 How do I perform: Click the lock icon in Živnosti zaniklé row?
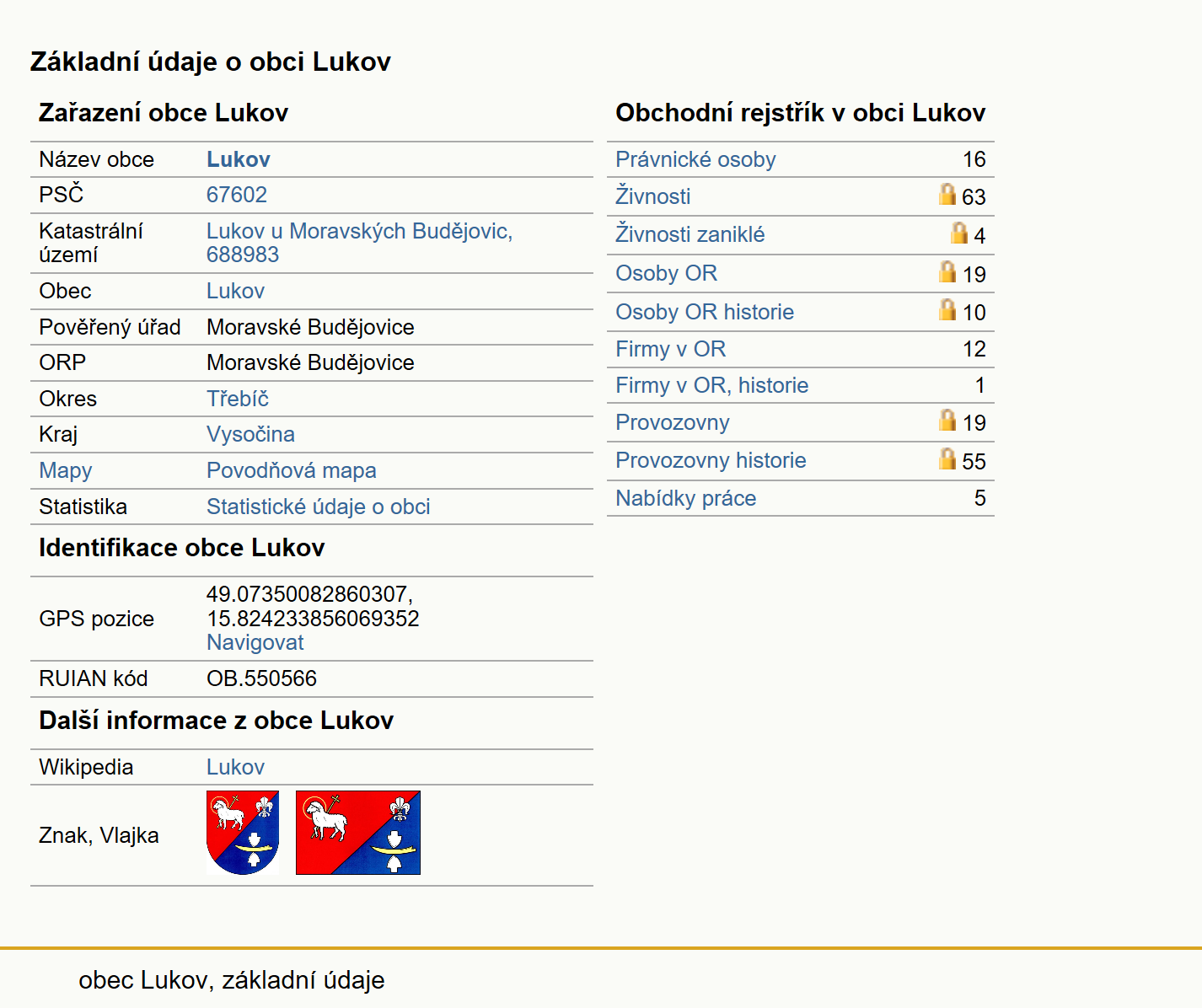959,233
